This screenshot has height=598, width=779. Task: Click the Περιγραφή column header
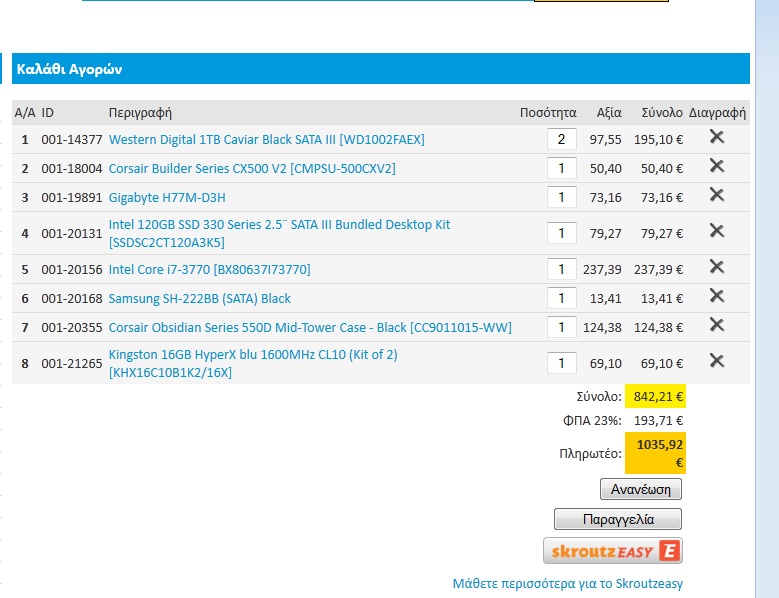(x=140, y=113)
